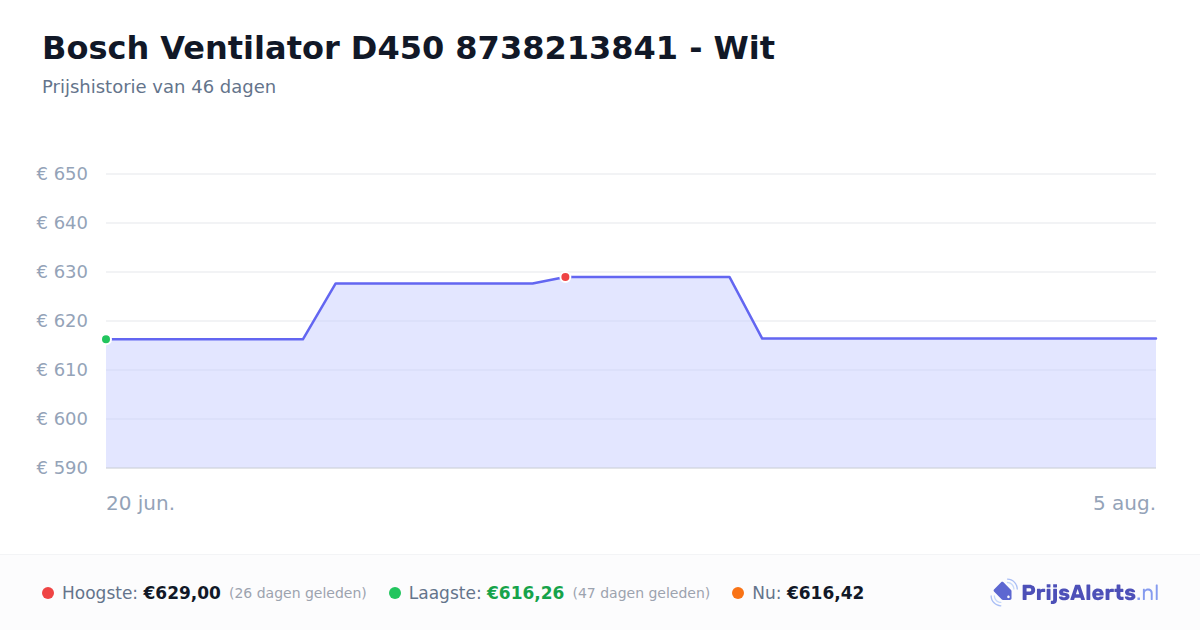The image size is (1200, 630).
Task: Click the 'Nu:' legend label
Action: [766, 593]
